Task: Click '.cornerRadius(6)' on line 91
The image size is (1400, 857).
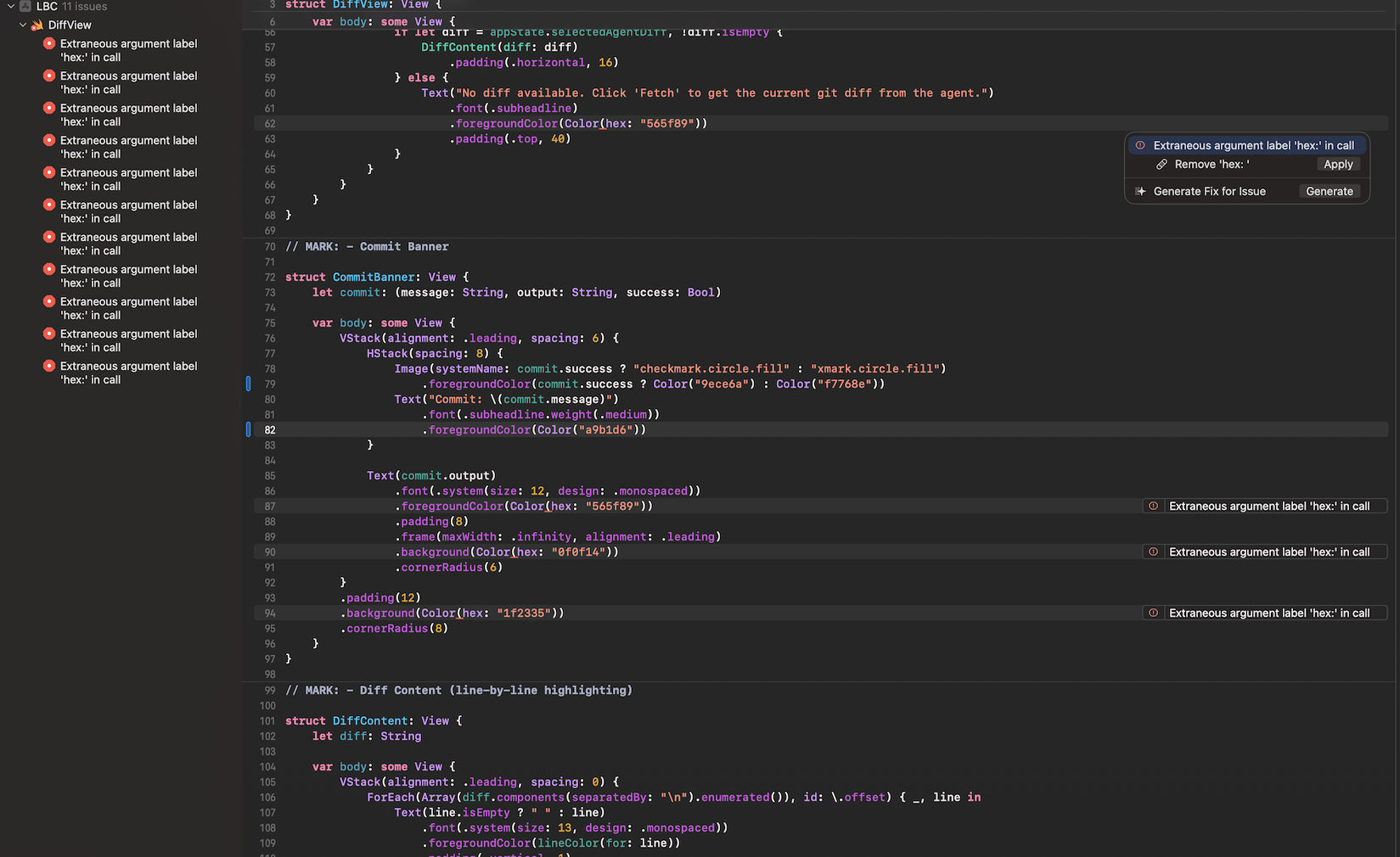Action: [448, 568]
